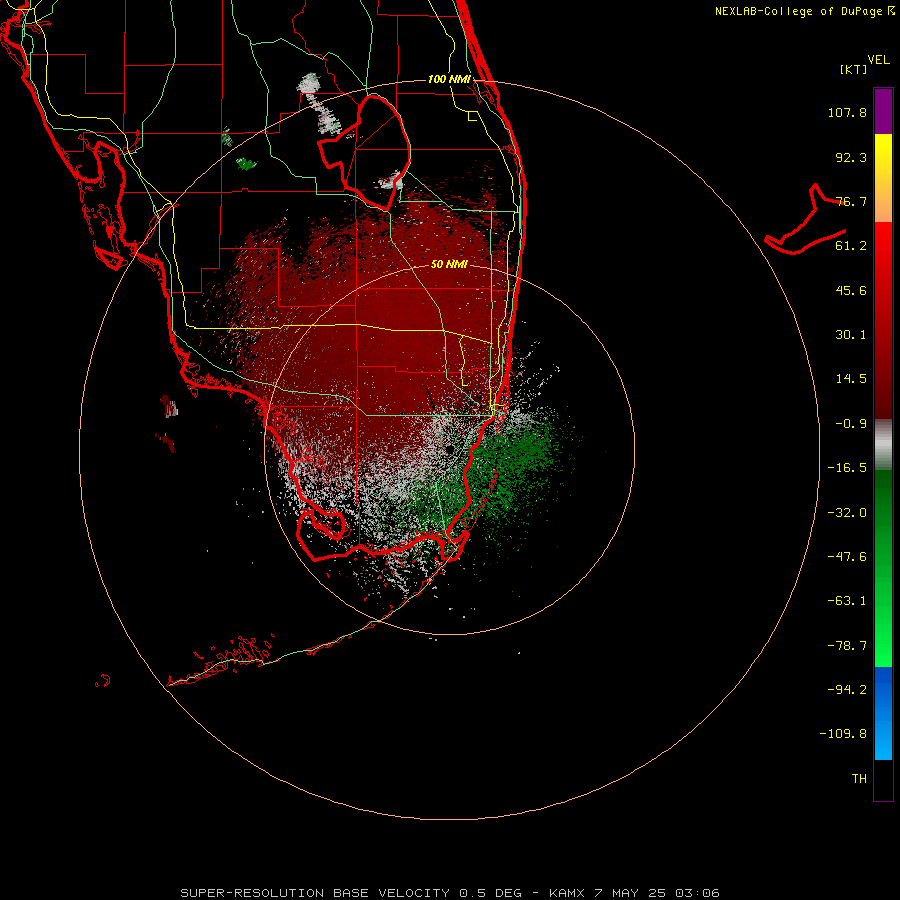900x900 pixels.
Task: Click the blue segment of velocity color bar
Action: [x=883, y=713]
